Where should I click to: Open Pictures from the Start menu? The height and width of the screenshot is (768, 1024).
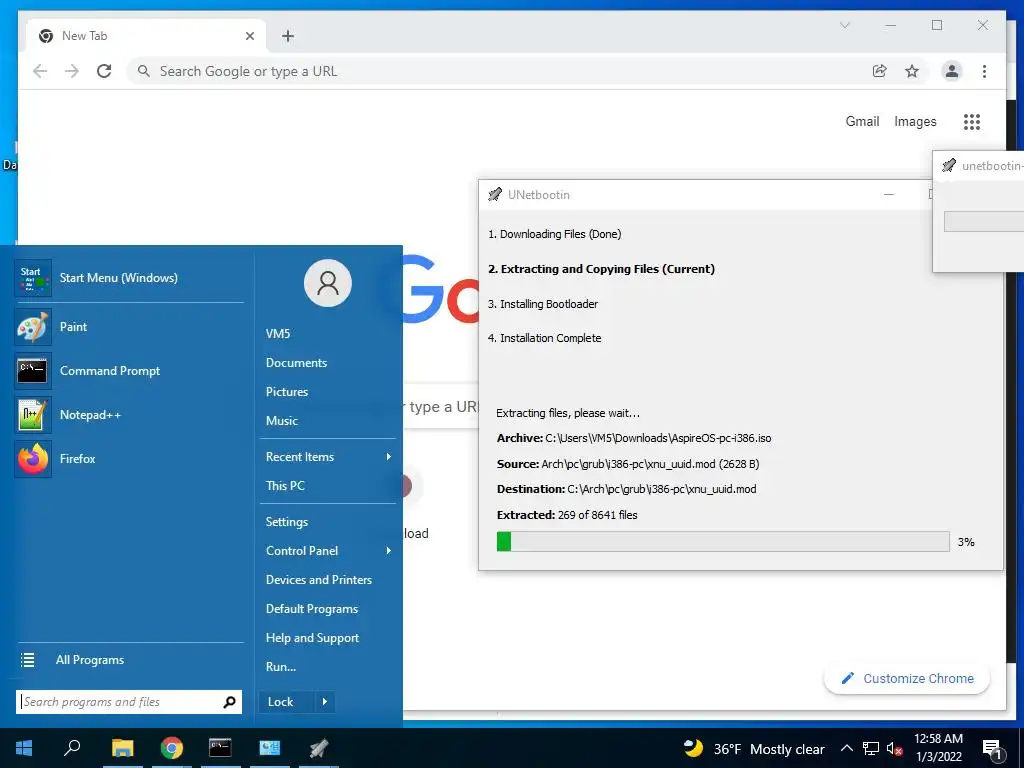pos(287,392)
